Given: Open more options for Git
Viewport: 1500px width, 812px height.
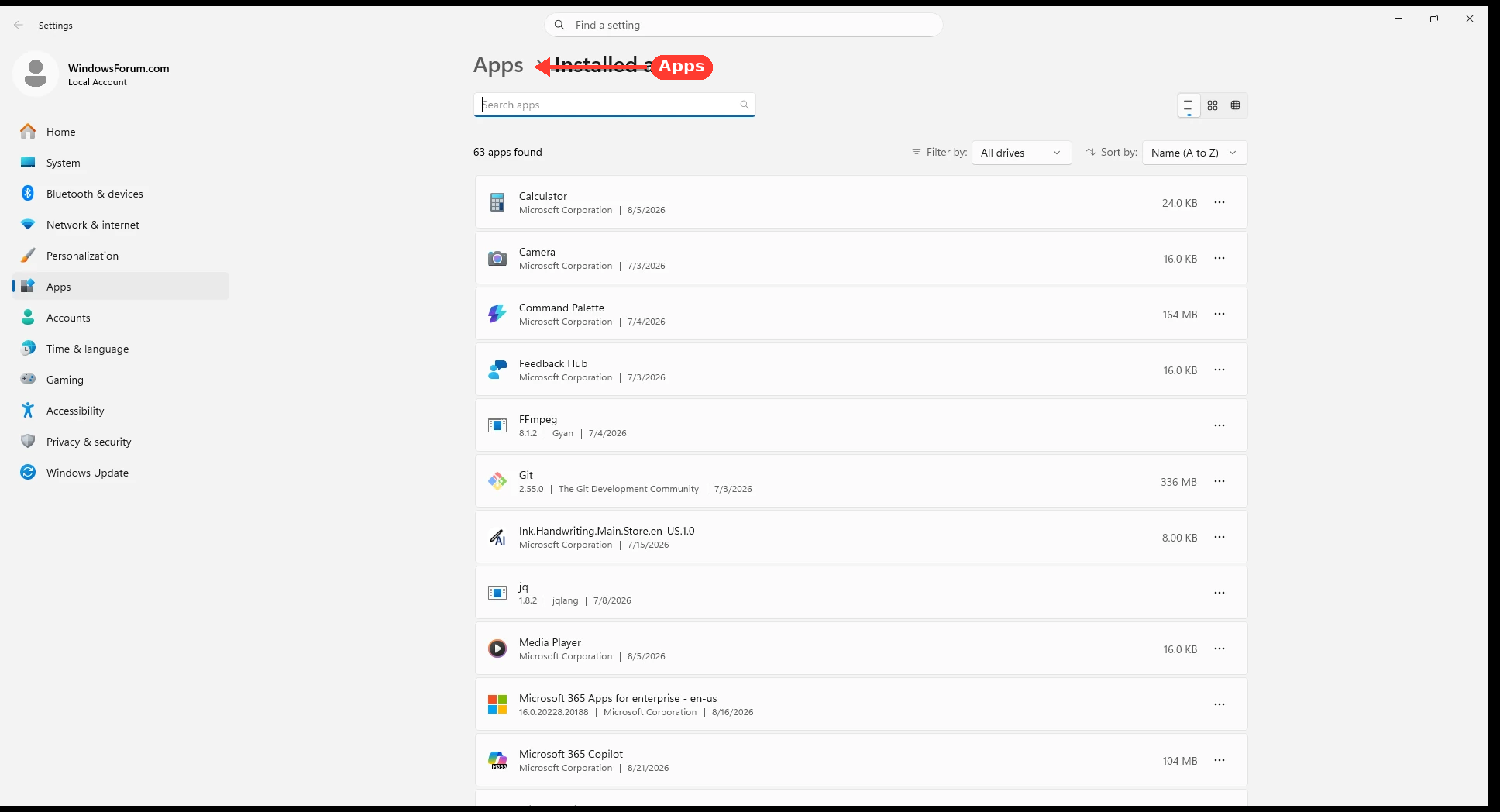Looking at the screenshot, I should [x=1220, y=481].
